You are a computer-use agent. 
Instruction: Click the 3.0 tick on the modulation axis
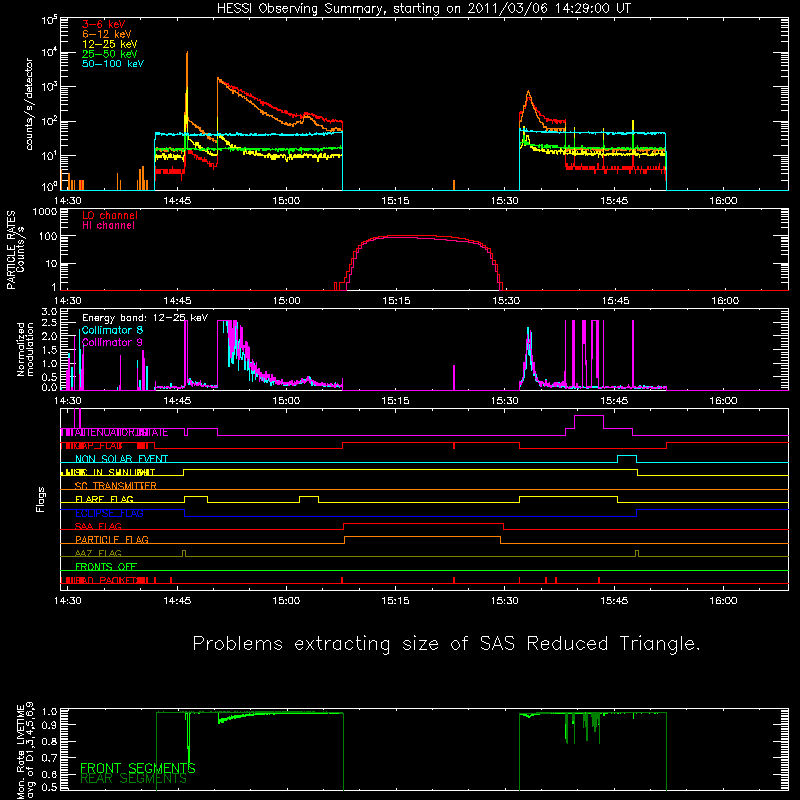point(49,312)
